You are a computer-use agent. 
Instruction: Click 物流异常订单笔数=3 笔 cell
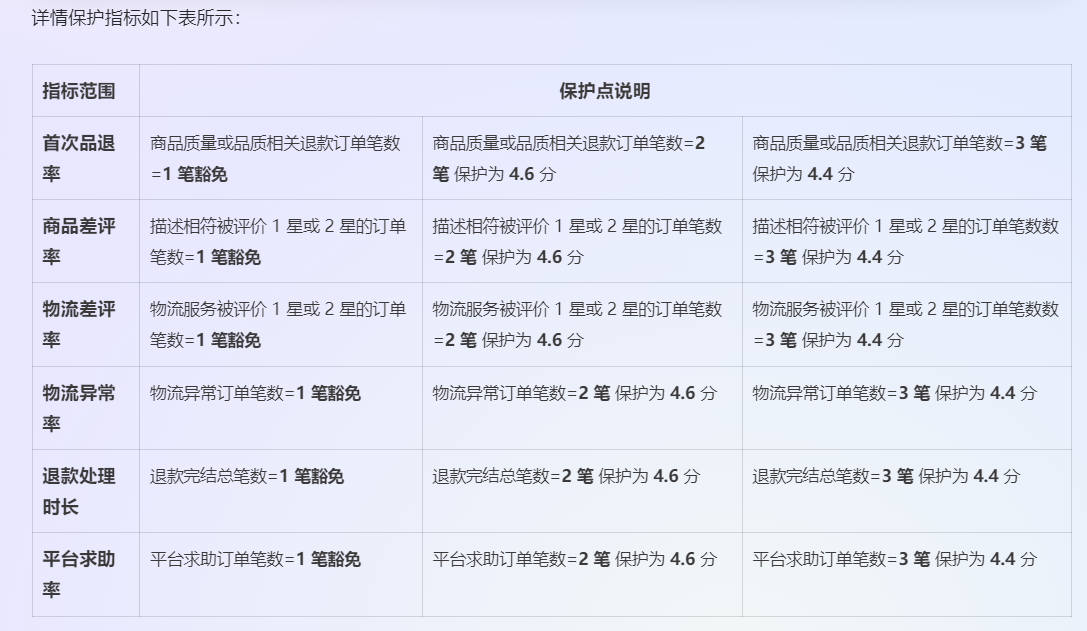tap(894, 393)
